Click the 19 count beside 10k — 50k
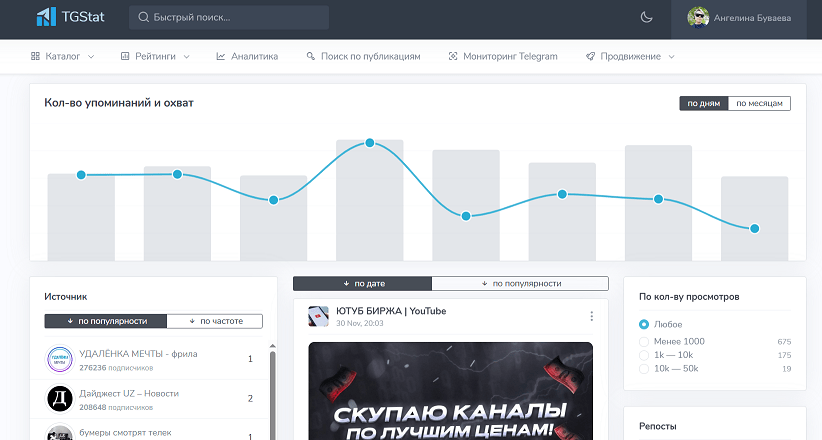The image size is (822, 440). coord(786,369)
